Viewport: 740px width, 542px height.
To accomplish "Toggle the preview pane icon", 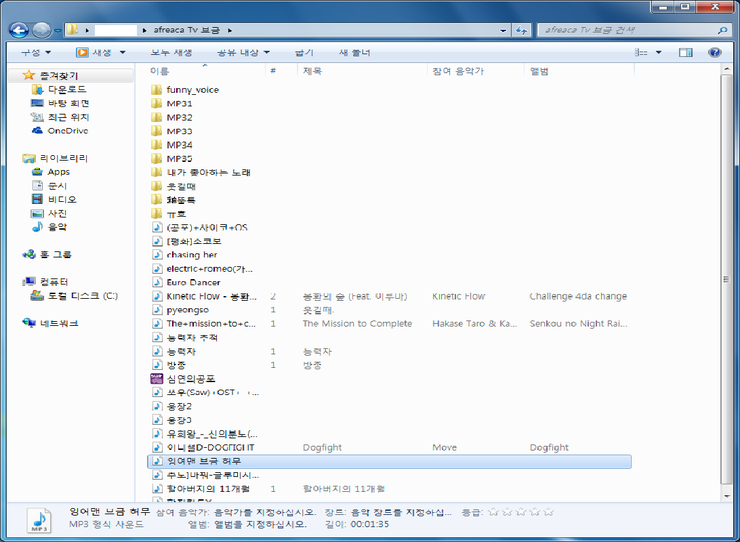I will coord(685,52).
